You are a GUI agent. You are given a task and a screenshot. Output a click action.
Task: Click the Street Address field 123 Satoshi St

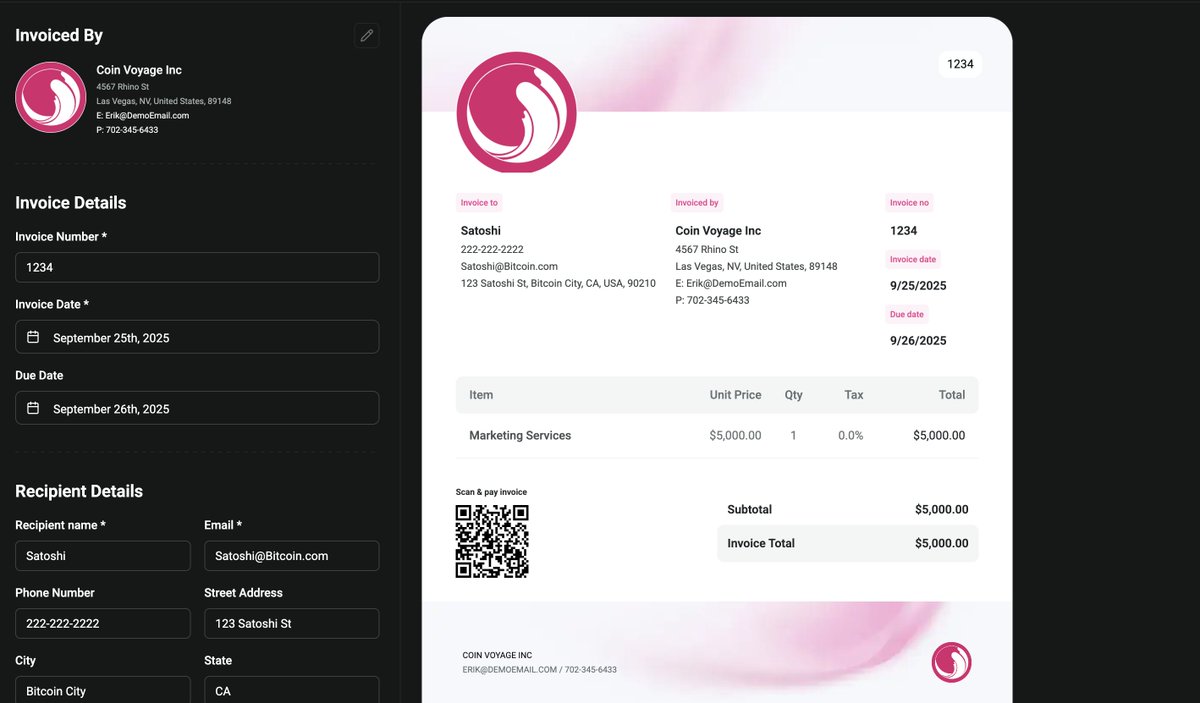(x=291, y=623)
